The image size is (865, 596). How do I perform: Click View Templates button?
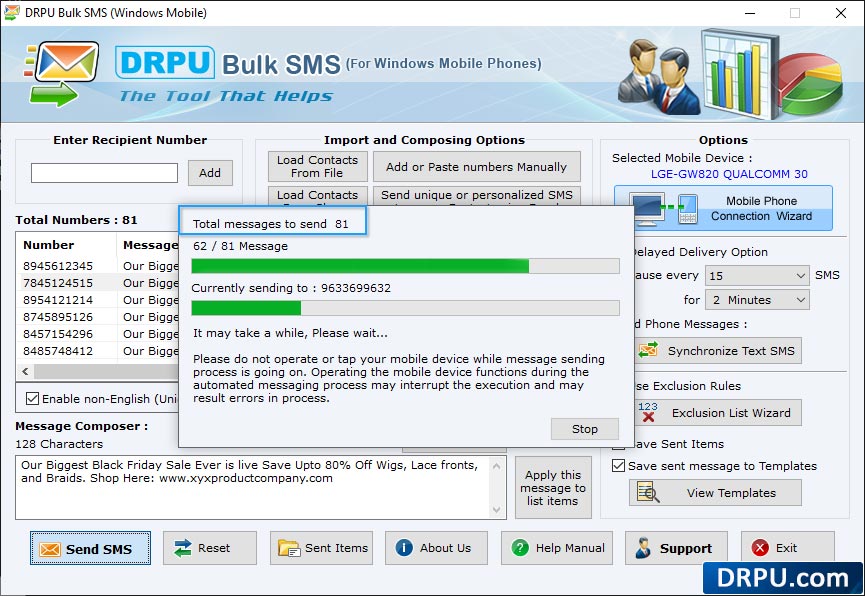(715, 492)
